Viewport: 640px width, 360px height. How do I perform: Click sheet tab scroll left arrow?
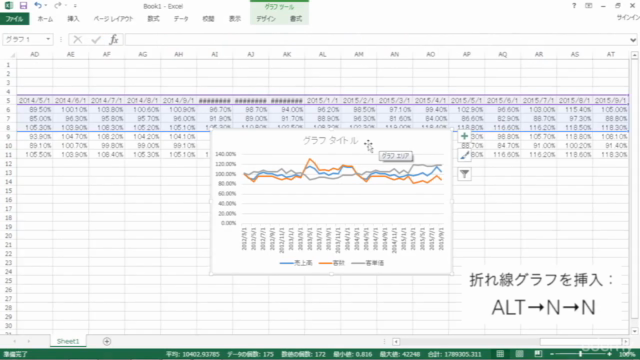(14, 341)
